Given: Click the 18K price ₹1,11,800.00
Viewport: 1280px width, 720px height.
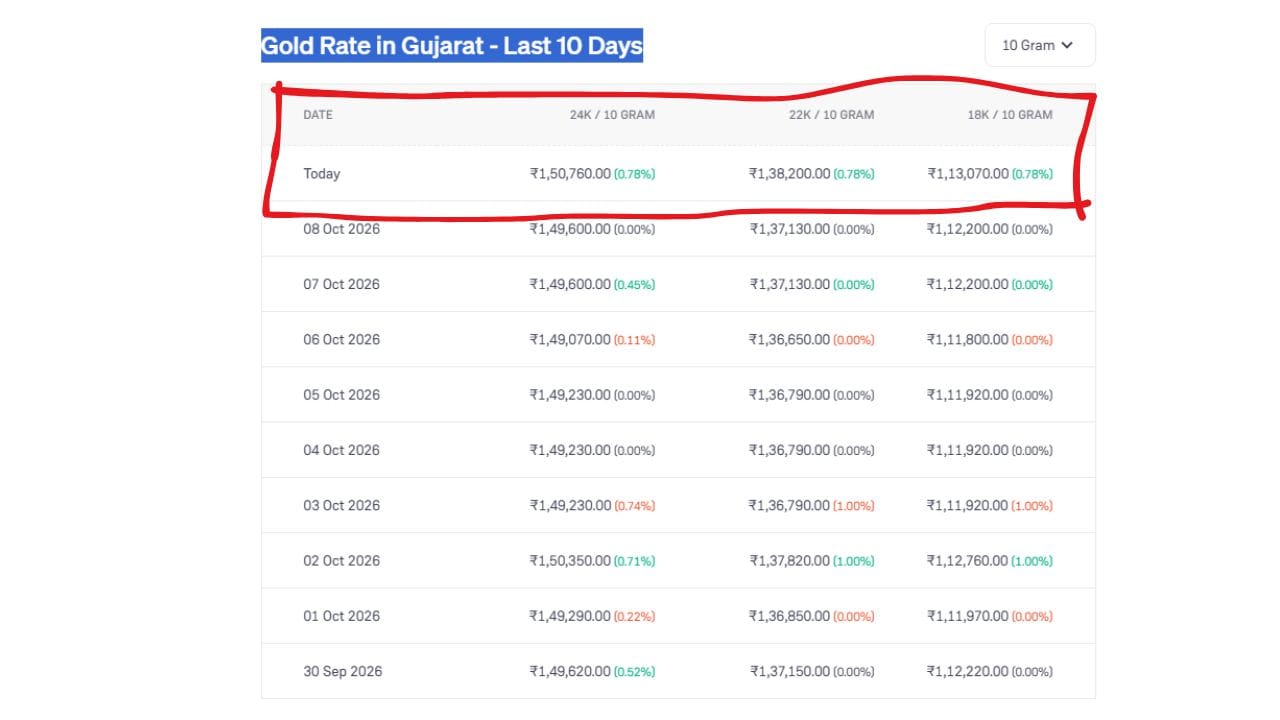Looking at the screenshot, I should 968,340.
